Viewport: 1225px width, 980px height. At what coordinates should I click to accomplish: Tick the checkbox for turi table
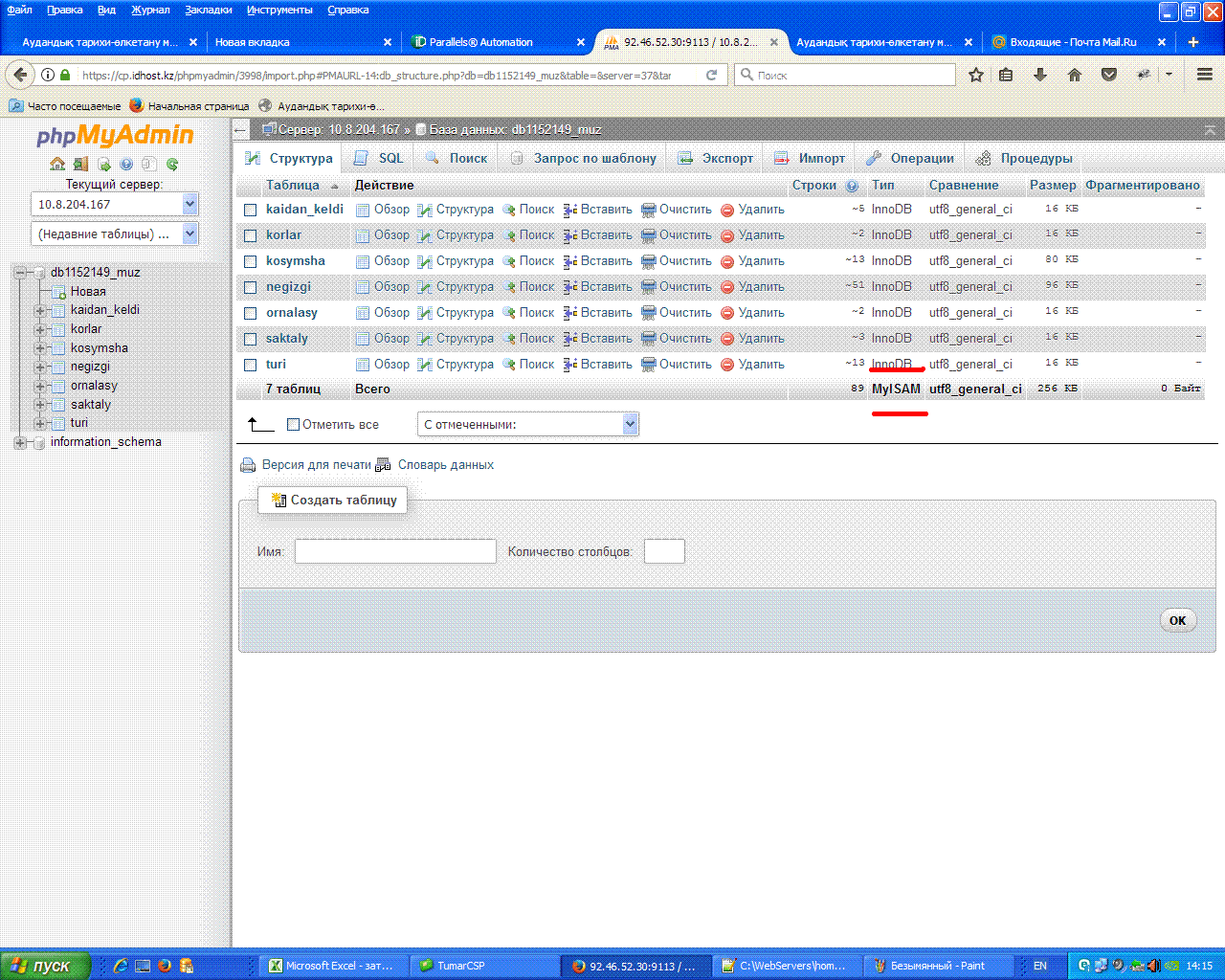point(250,365)
